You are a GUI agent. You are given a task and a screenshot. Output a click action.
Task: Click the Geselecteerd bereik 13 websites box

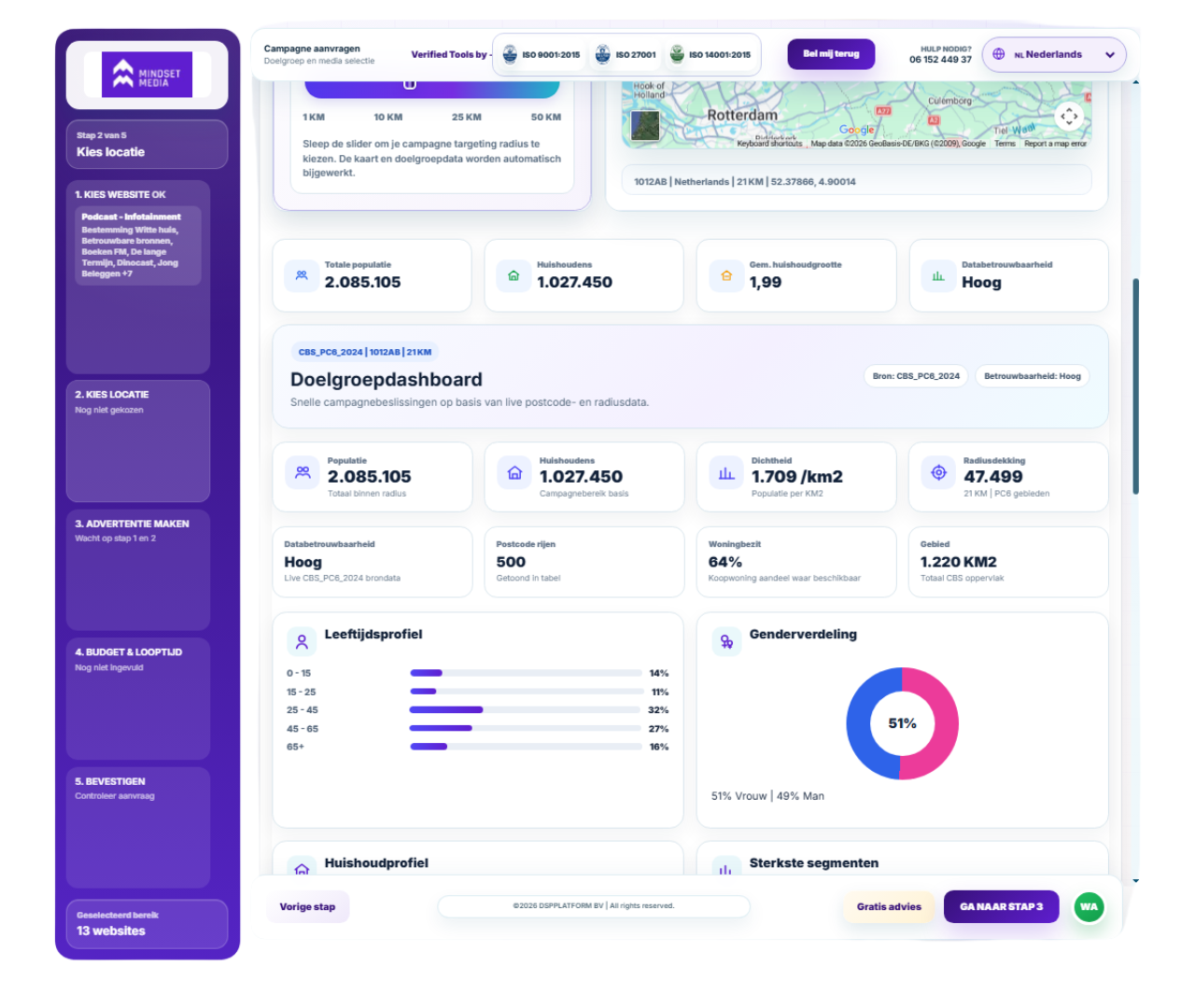147,924
